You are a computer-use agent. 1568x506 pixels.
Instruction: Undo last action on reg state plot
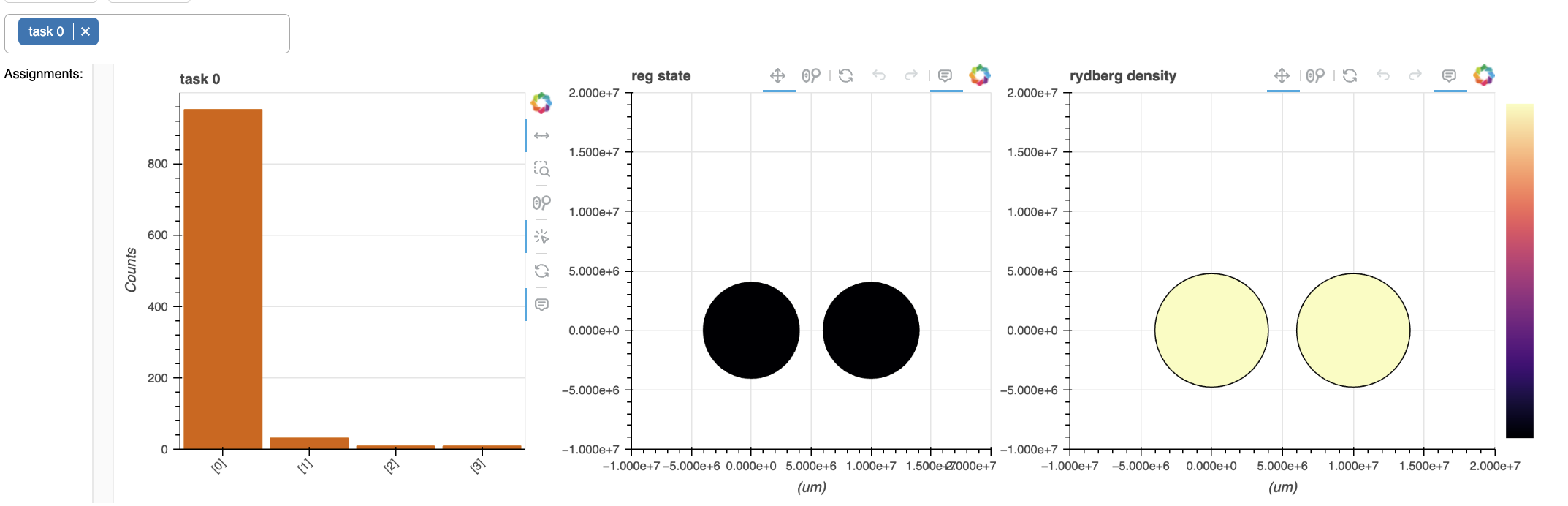879,75
